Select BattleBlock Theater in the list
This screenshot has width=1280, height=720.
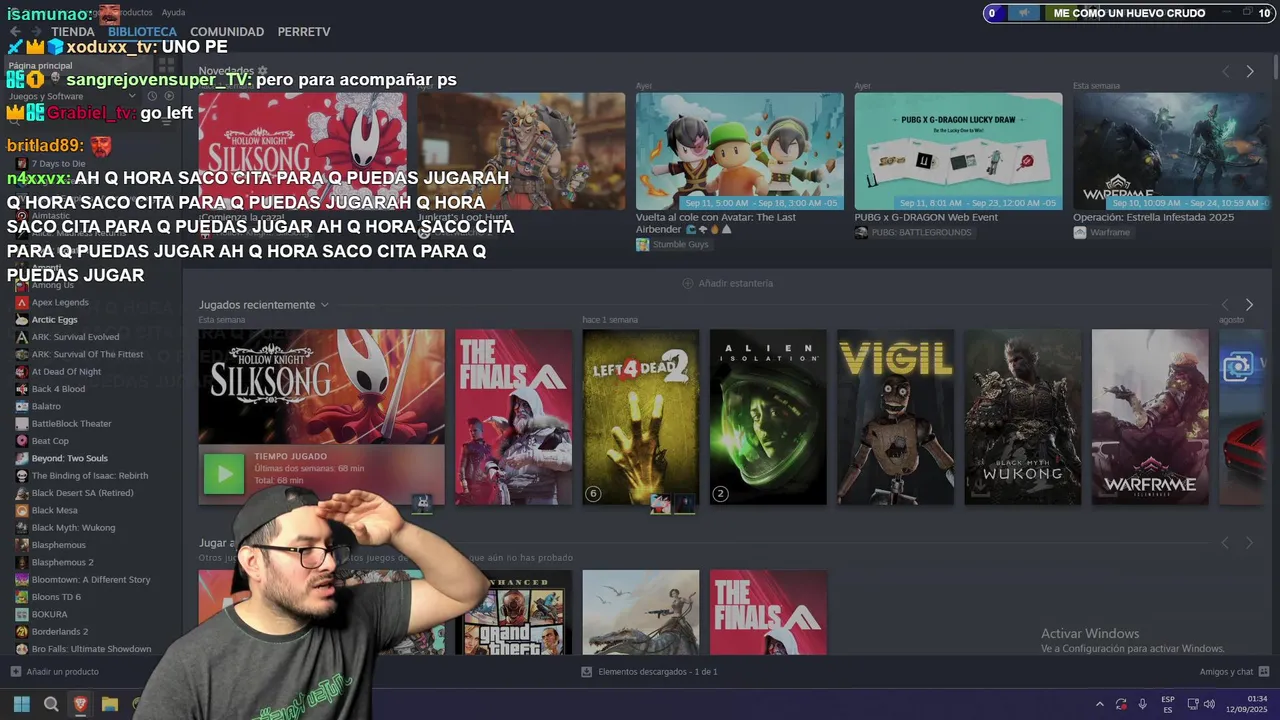click(71, 424)
